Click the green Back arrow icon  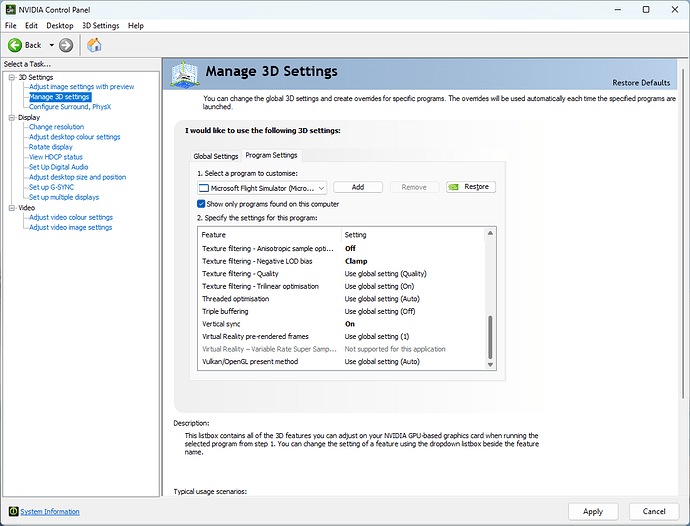coord(15,45)
